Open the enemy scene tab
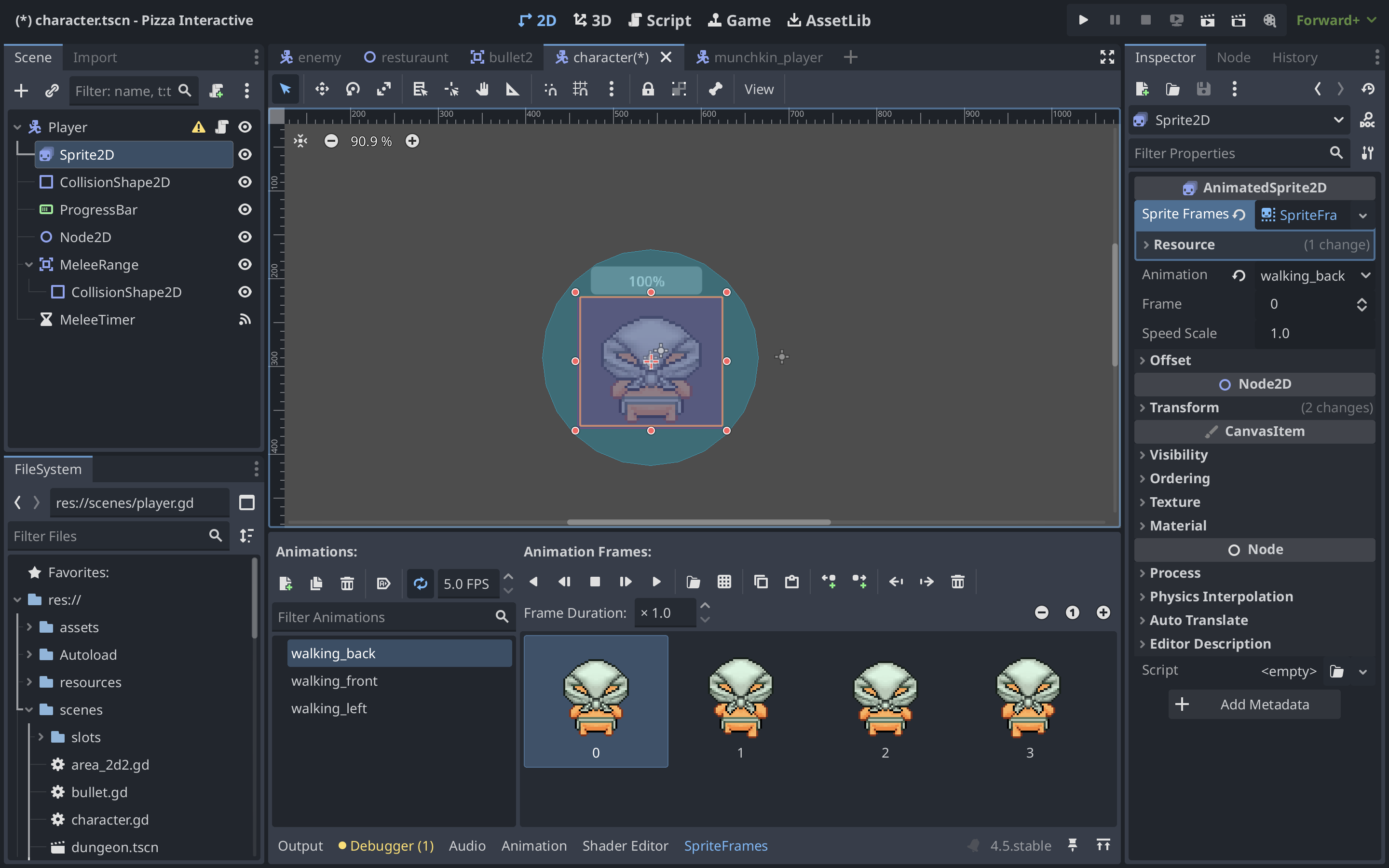The image size is (1389, 868). [x=311, y=57]
